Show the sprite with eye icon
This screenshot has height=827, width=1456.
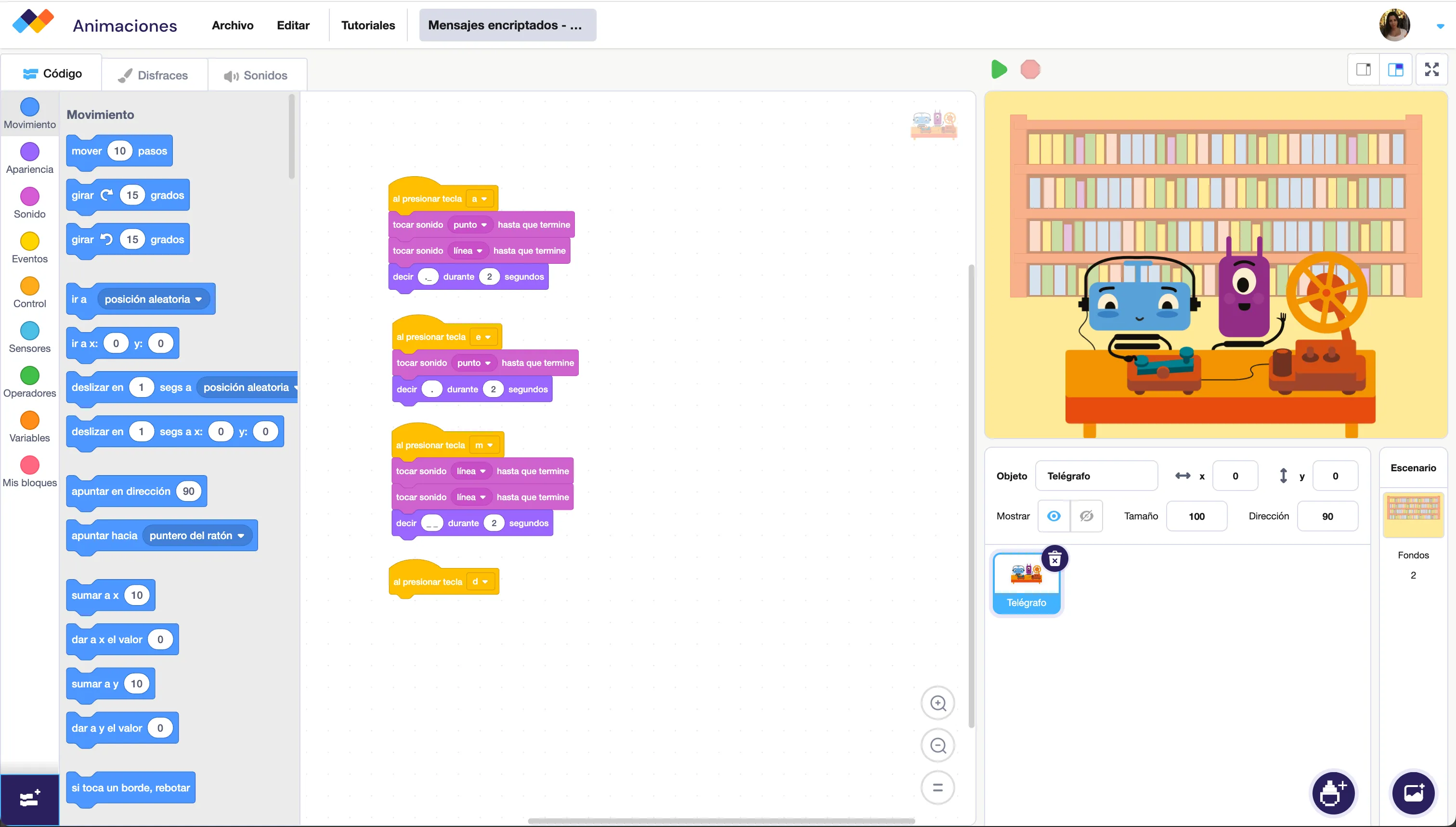(x=1053, y=516)
